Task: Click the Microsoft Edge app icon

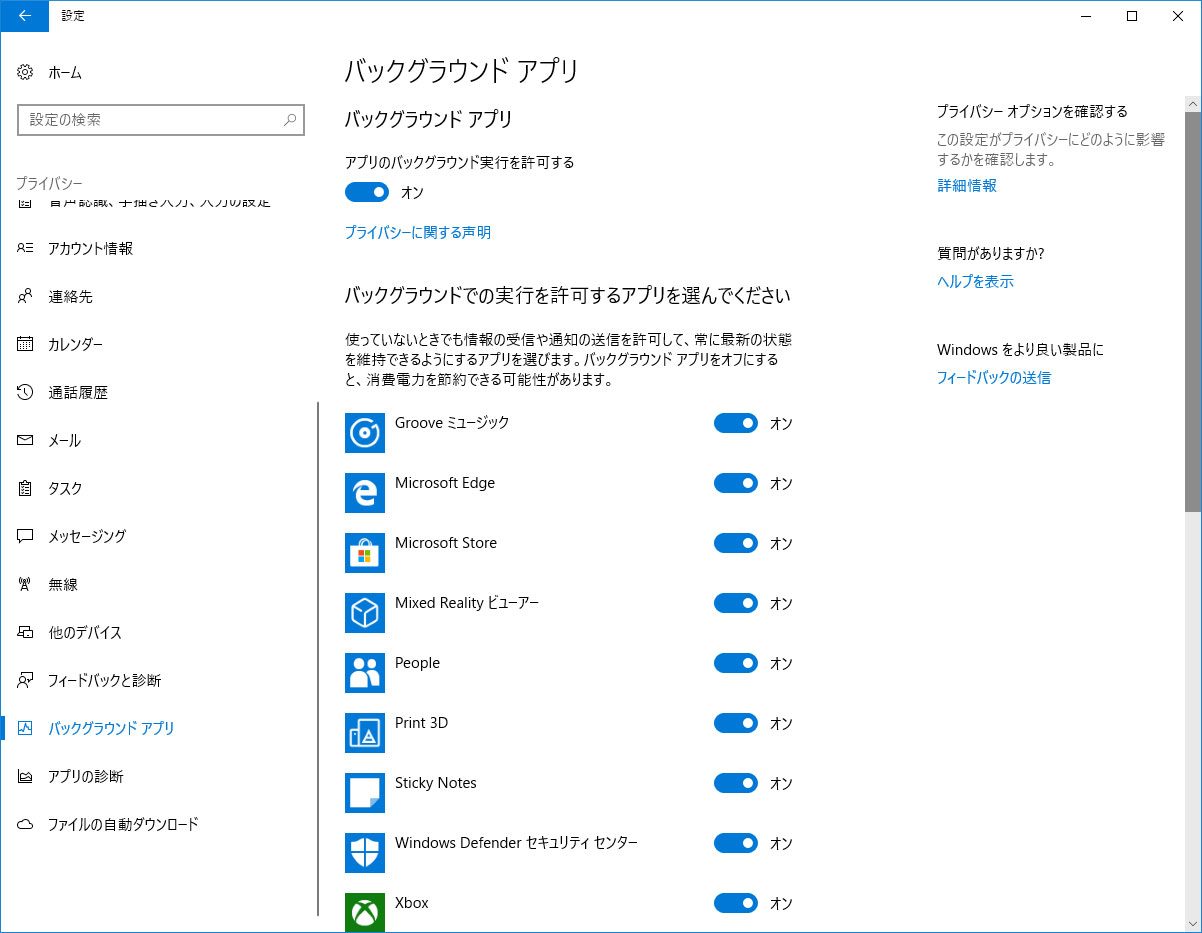Action: tap(365, 493)
